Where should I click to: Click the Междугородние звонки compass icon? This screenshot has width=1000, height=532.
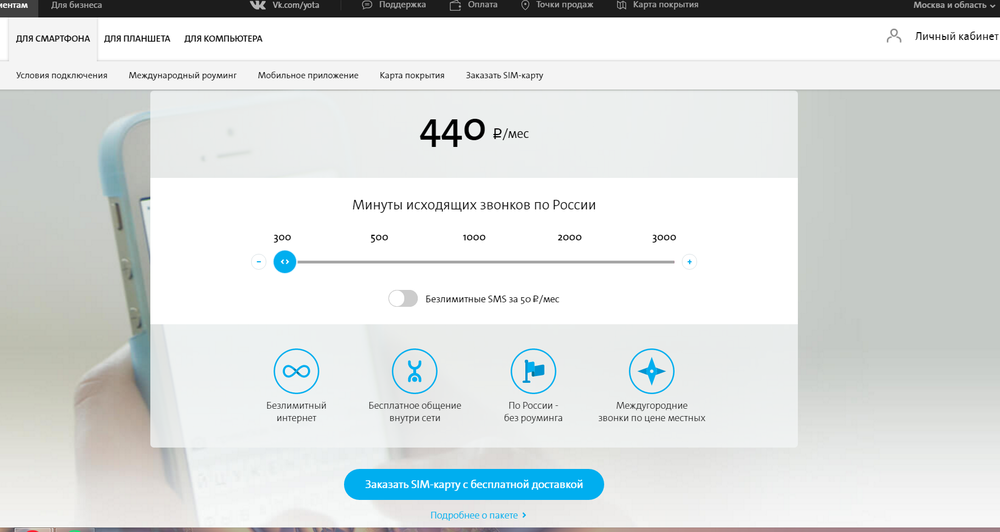(652, 371)
